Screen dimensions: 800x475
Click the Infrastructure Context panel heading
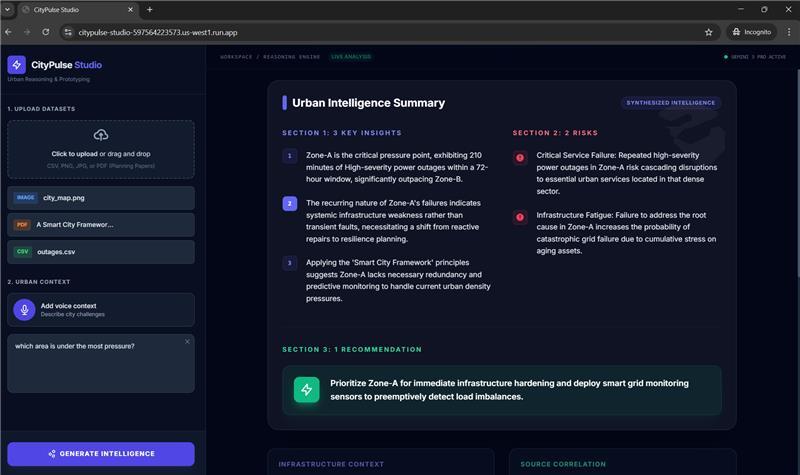coord(331,464)
